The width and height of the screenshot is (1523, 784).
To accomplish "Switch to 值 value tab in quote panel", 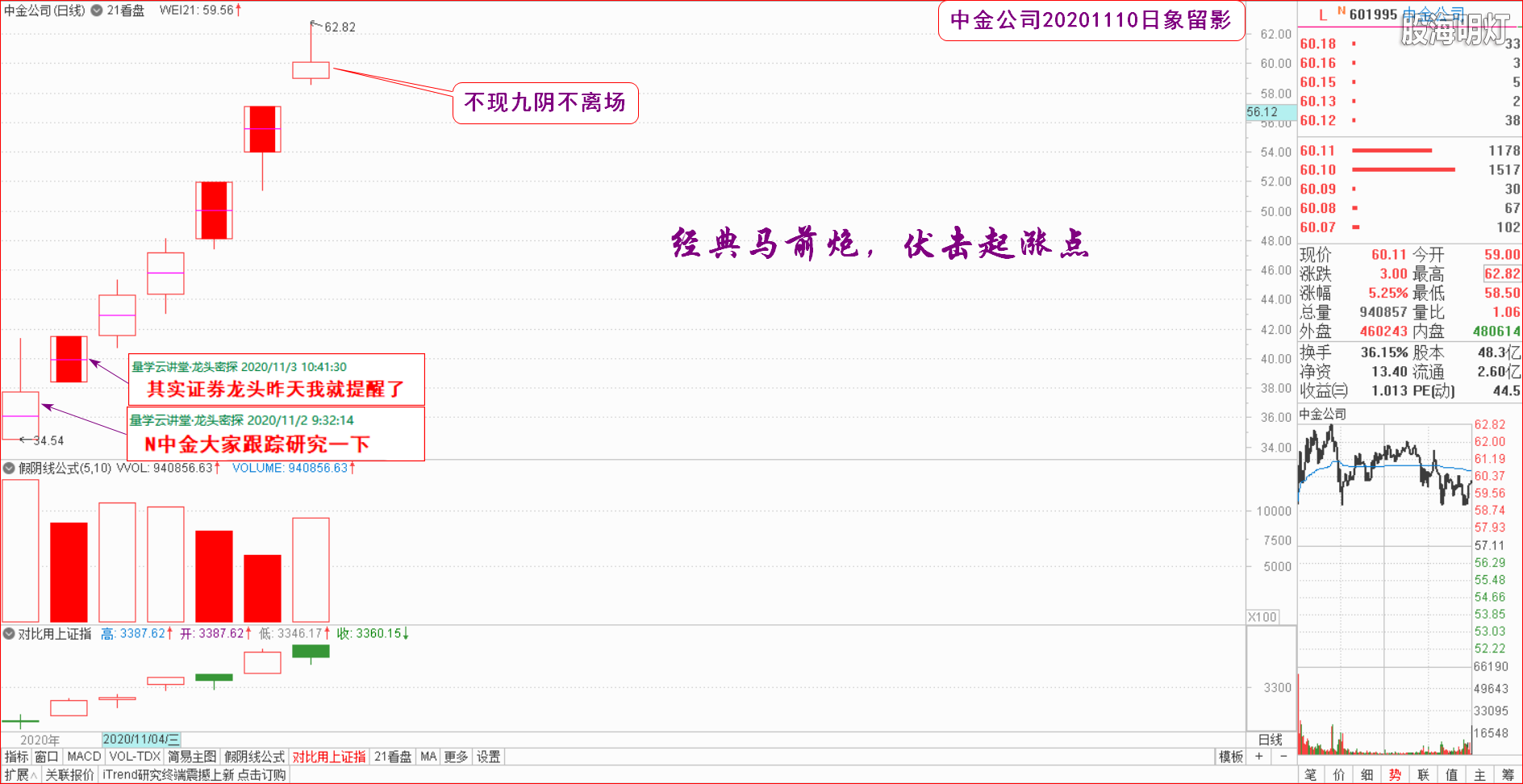I will pos(1452,775).
